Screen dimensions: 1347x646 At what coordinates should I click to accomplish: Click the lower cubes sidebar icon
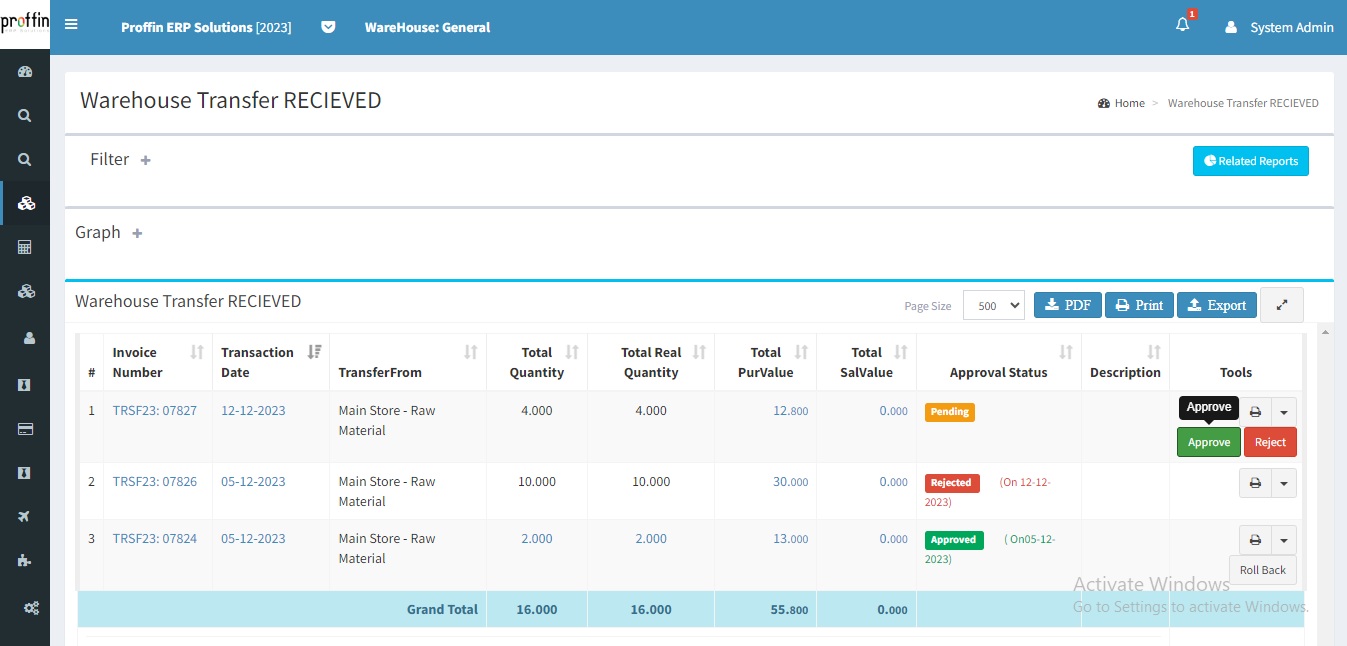pyautogui.click(x=26, y=291)
